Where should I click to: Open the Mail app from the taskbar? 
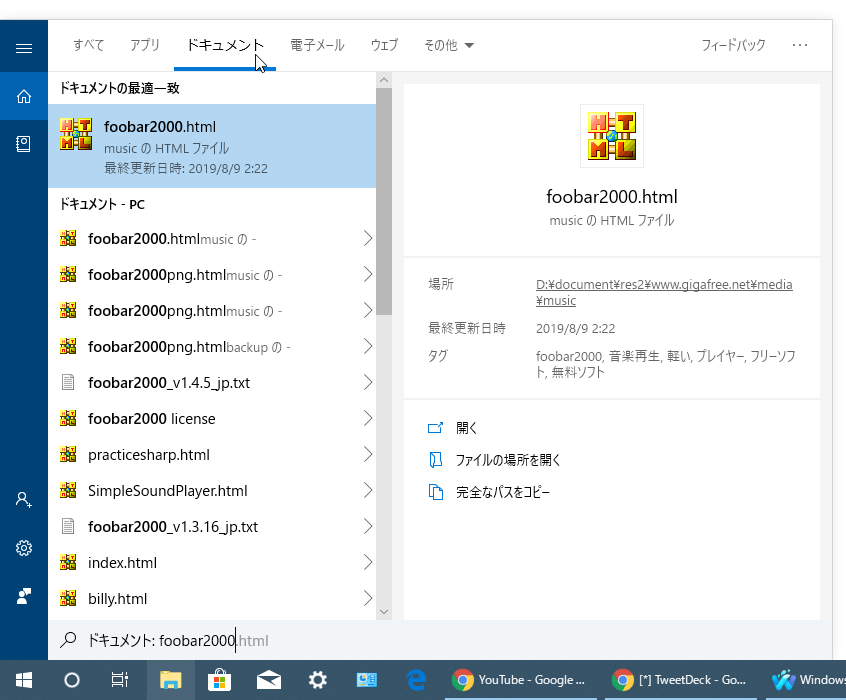[268, 680]
